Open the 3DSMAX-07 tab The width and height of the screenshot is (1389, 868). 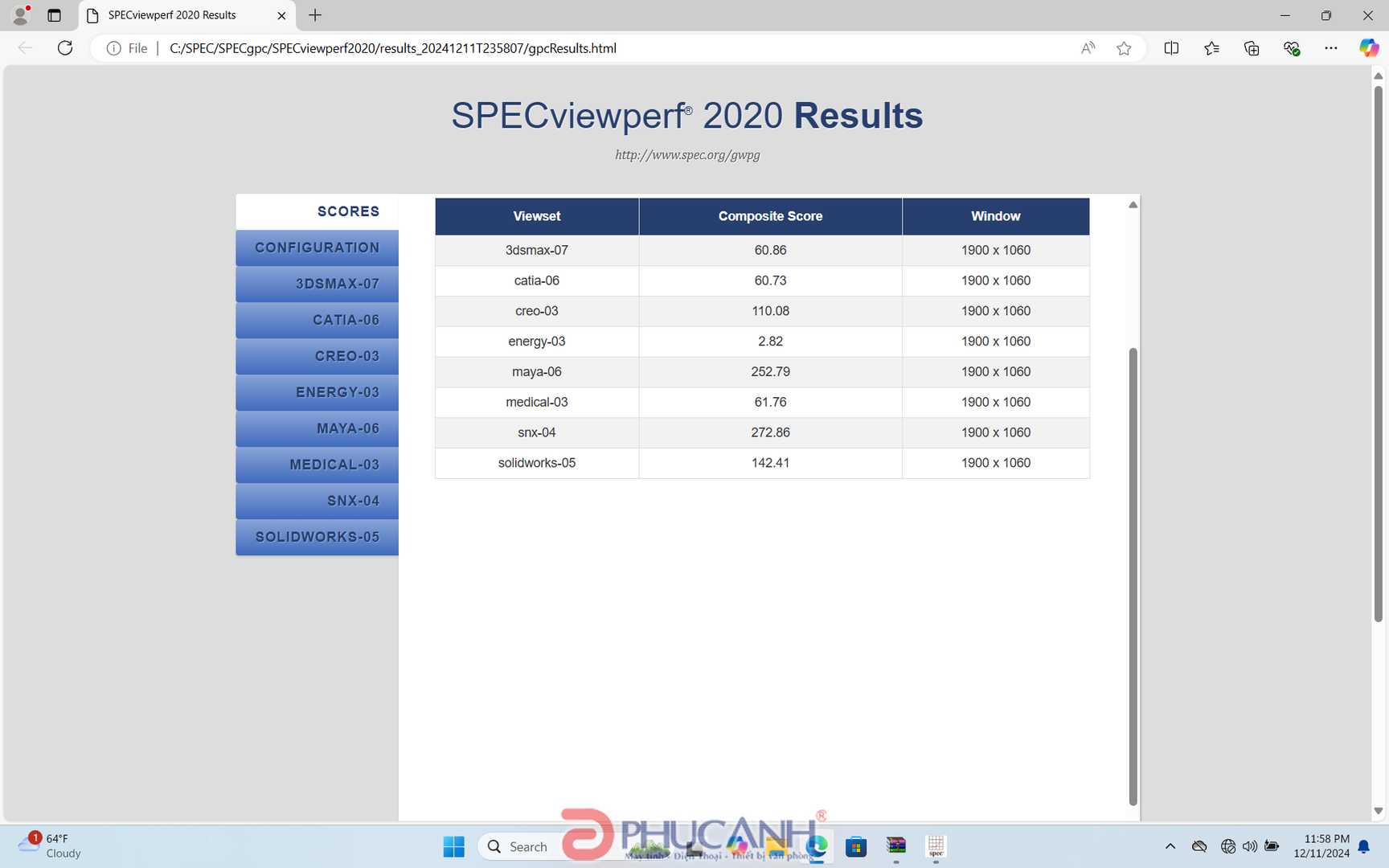click(x=317, y=284)
